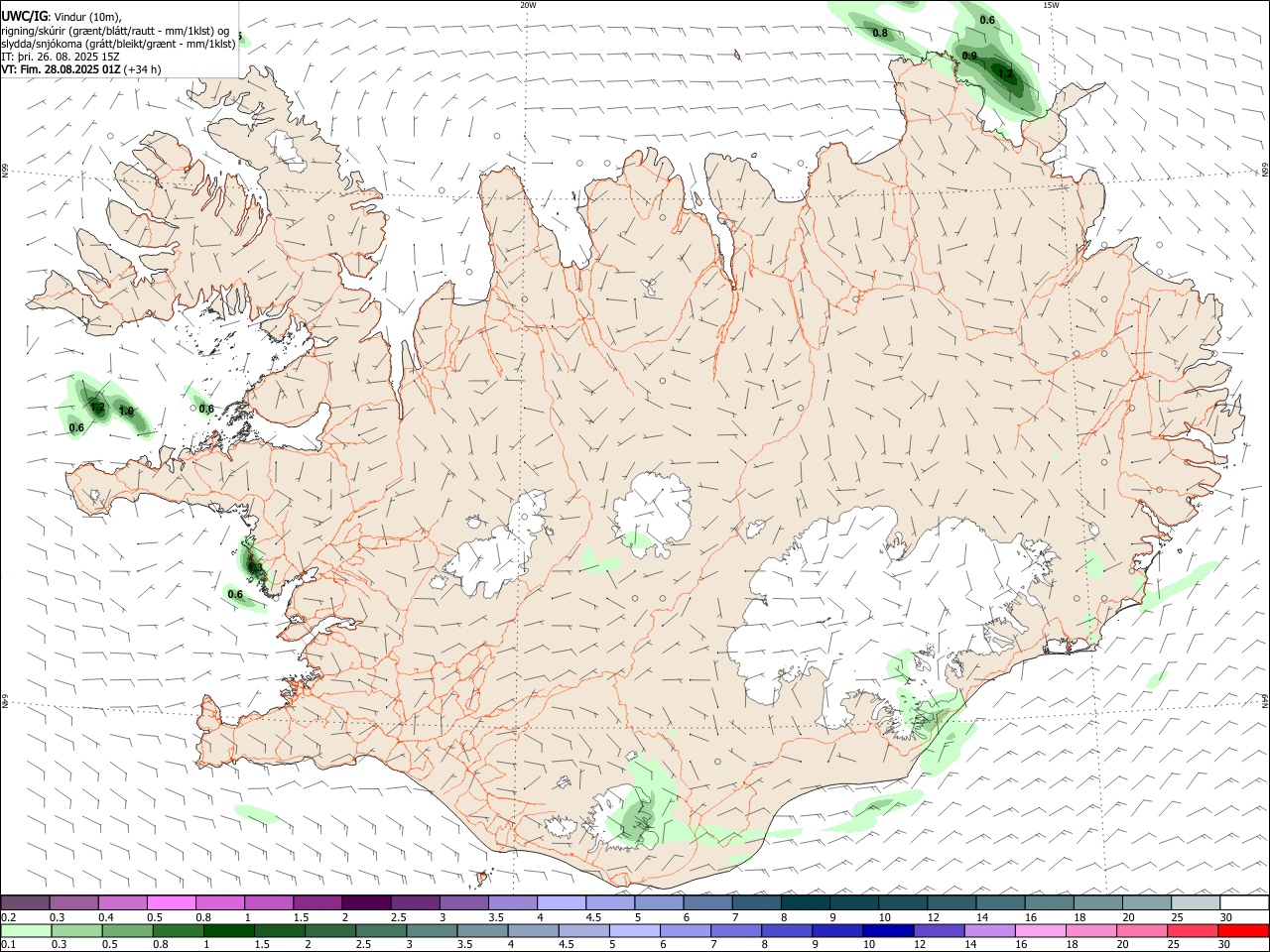Click the '1.0' precipitation value on the map
This screenshot has width=1270, height=952.
(126, 411)
